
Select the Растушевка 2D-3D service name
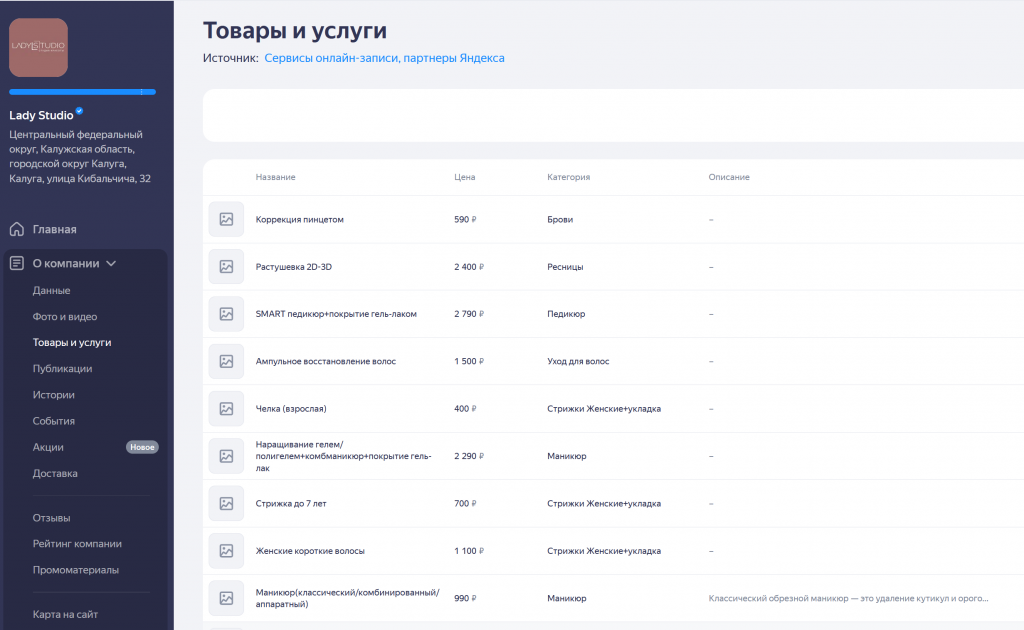[x=294, y=266]
